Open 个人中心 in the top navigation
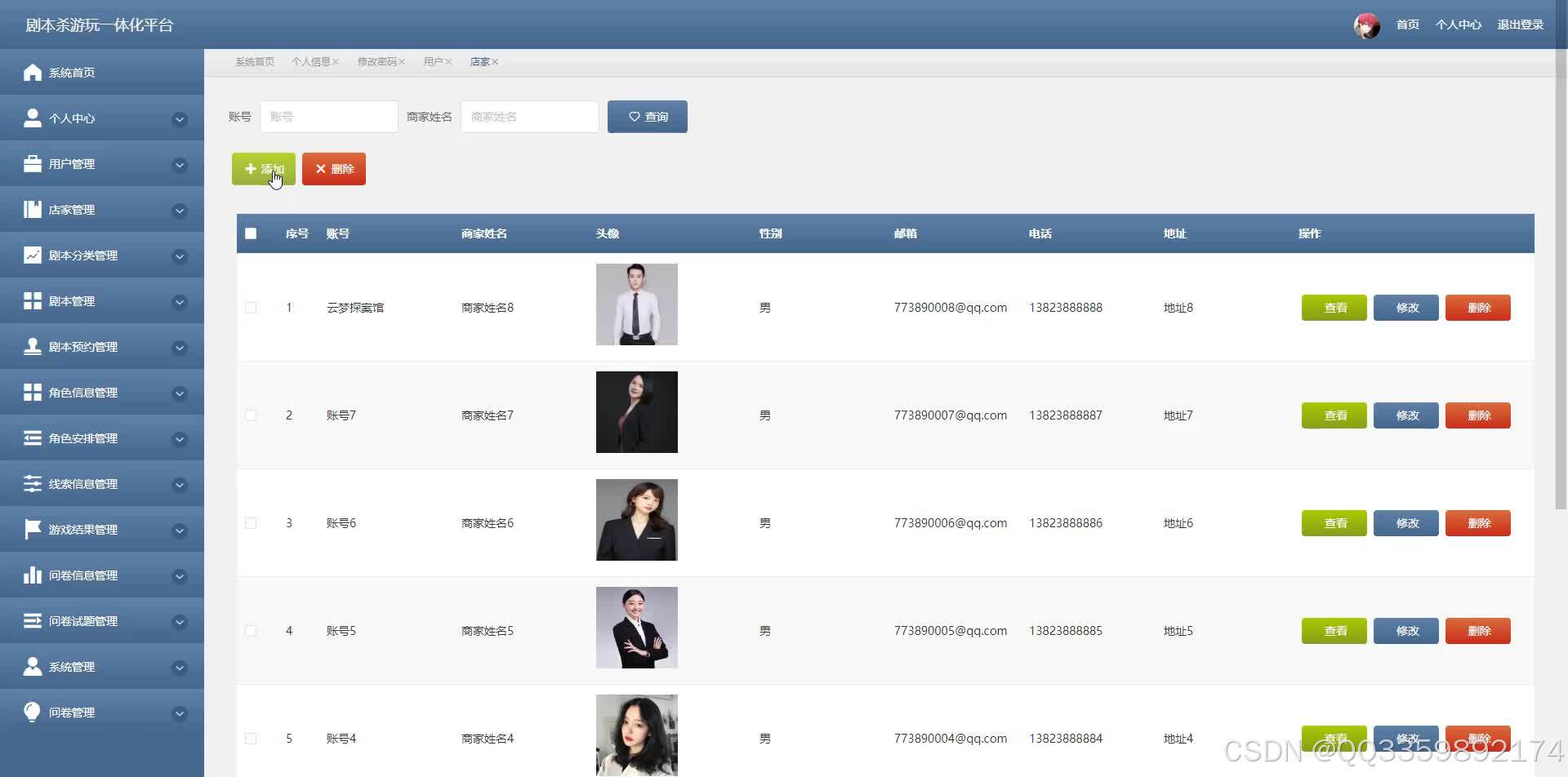 coord(1458,25)
